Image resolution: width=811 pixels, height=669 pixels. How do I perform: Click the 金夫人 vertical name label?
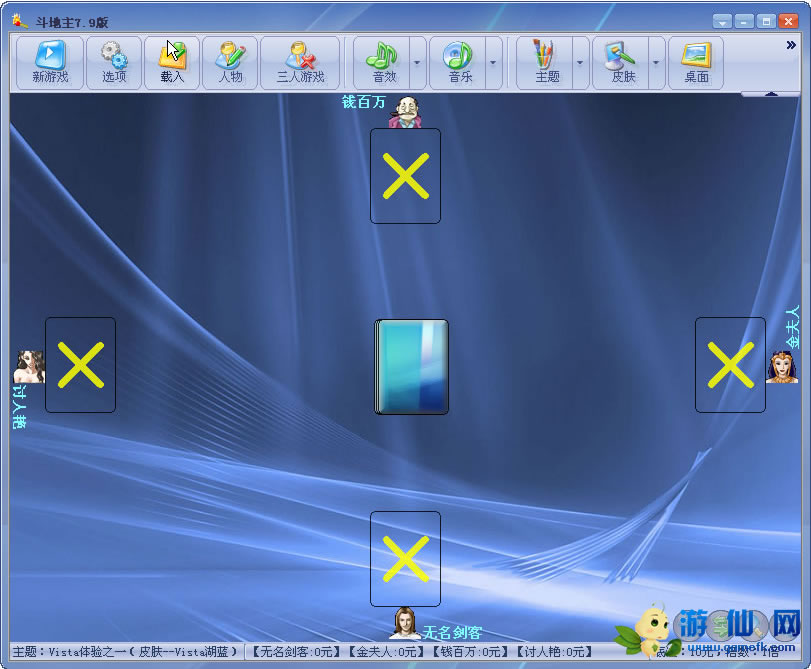click(792, 328)
